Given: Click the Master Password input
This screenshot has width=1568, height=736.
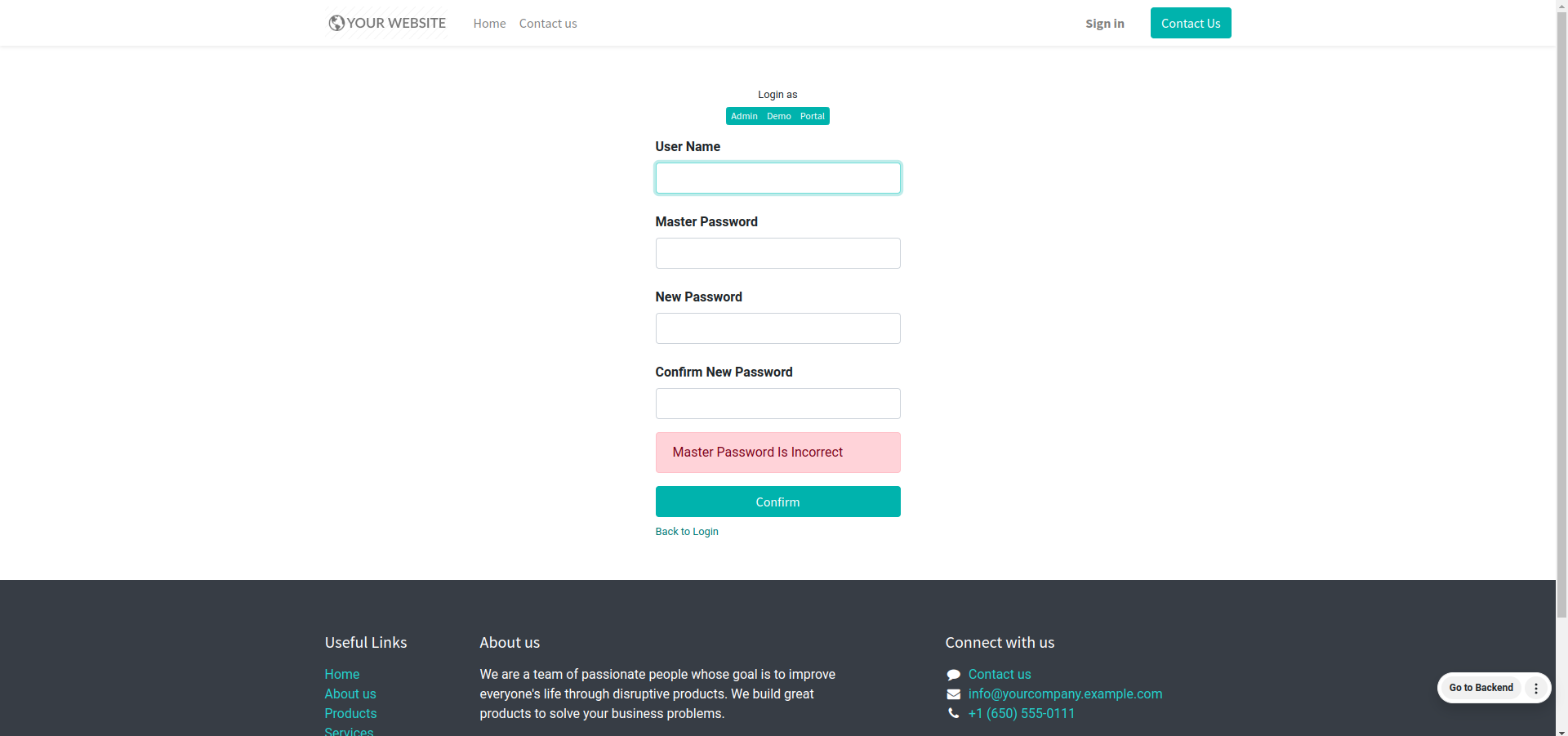Looking at the screenshot, I should click(777, 253).
